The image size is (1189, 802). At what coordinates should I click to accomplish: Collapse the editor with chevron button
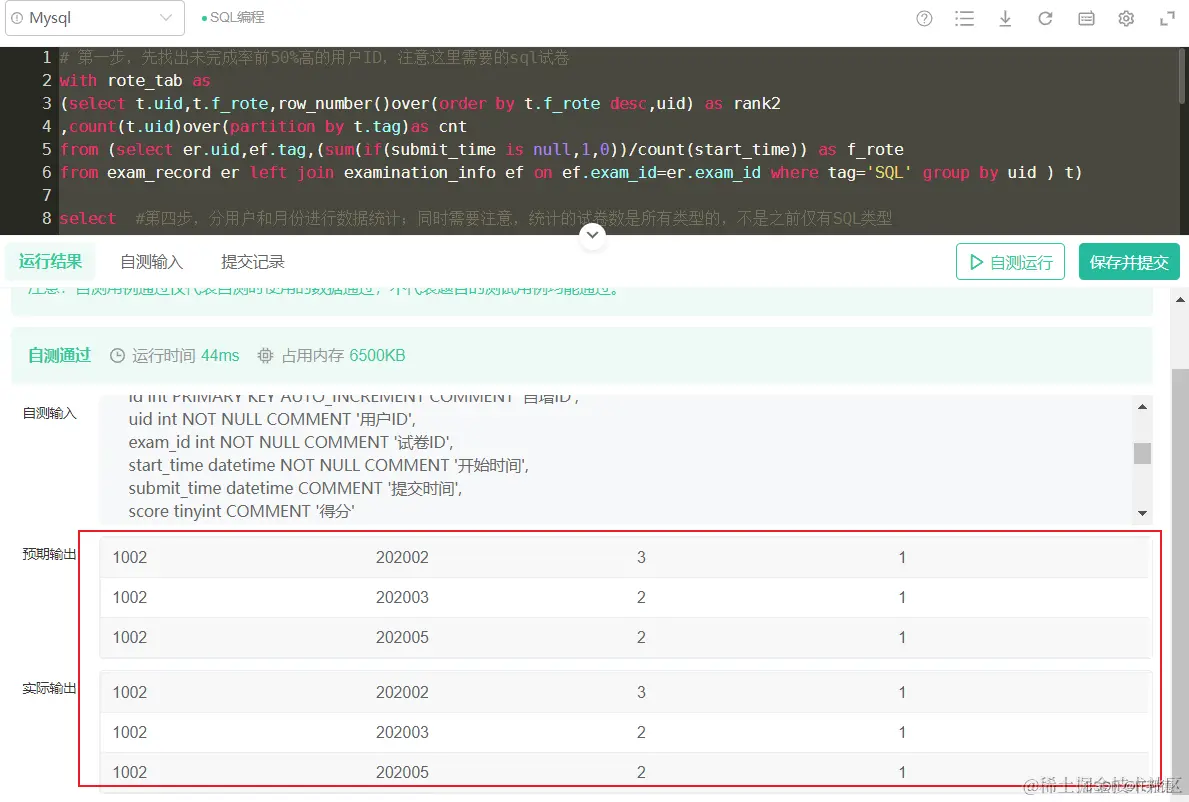click(x=592, y=235)
